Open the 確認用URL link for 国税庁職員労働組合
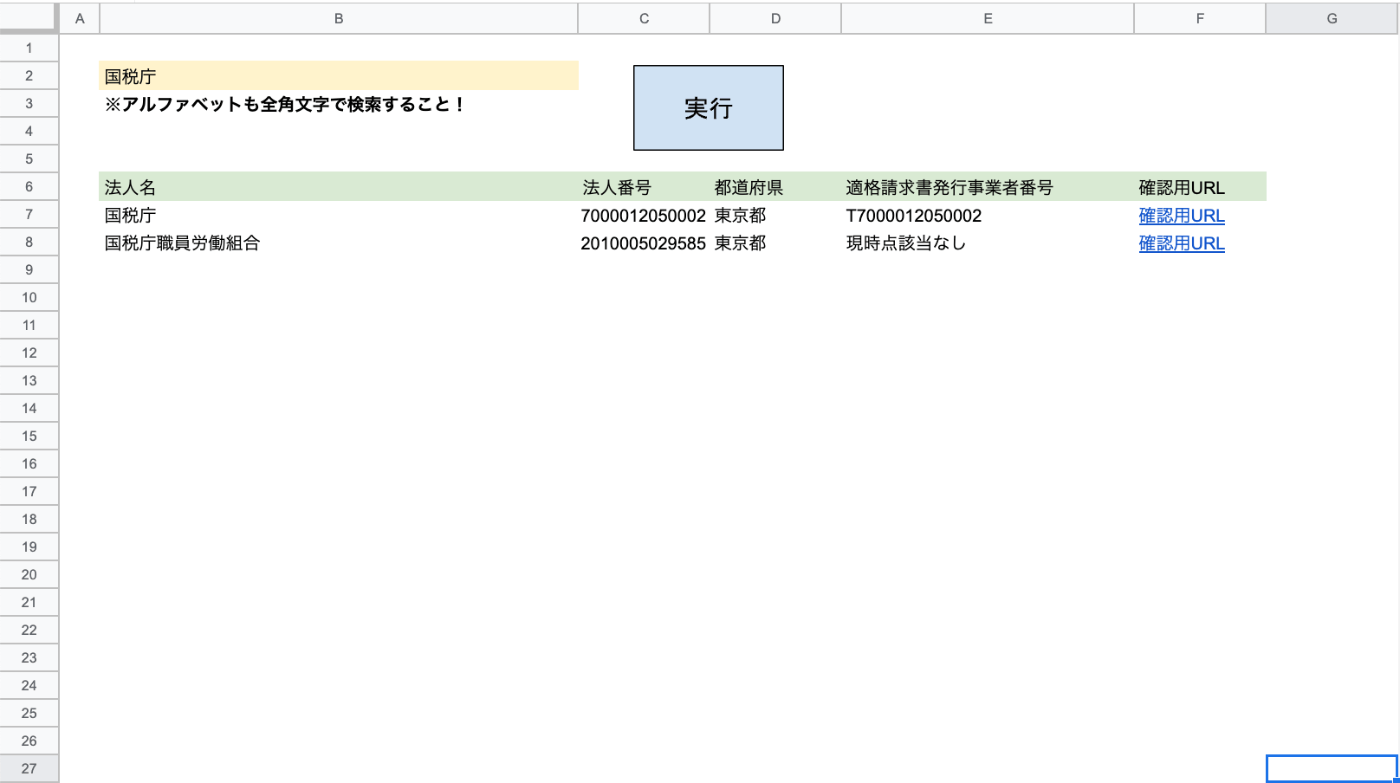The image size is (1400, 783). point(1181,243)
